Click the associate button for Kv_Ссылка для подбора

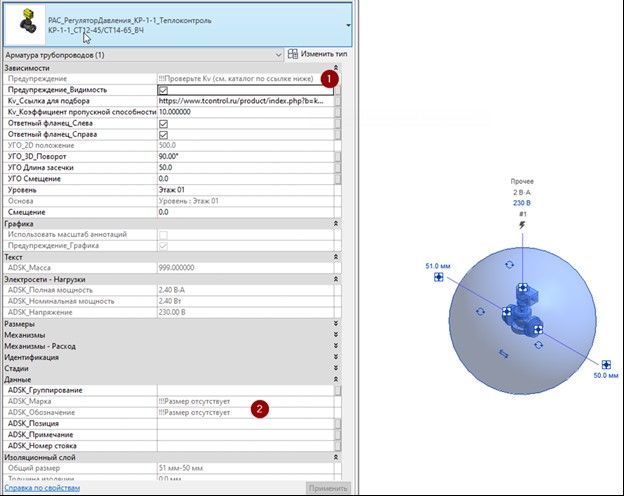337,101
